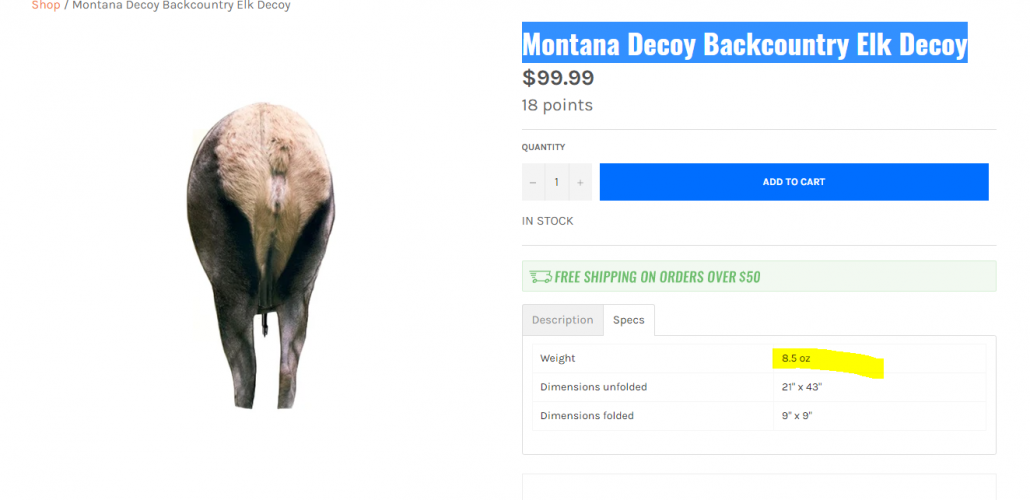The image size is (1030, 500).
Task: Click the Weight label in specs table
Action: [558, 358]
